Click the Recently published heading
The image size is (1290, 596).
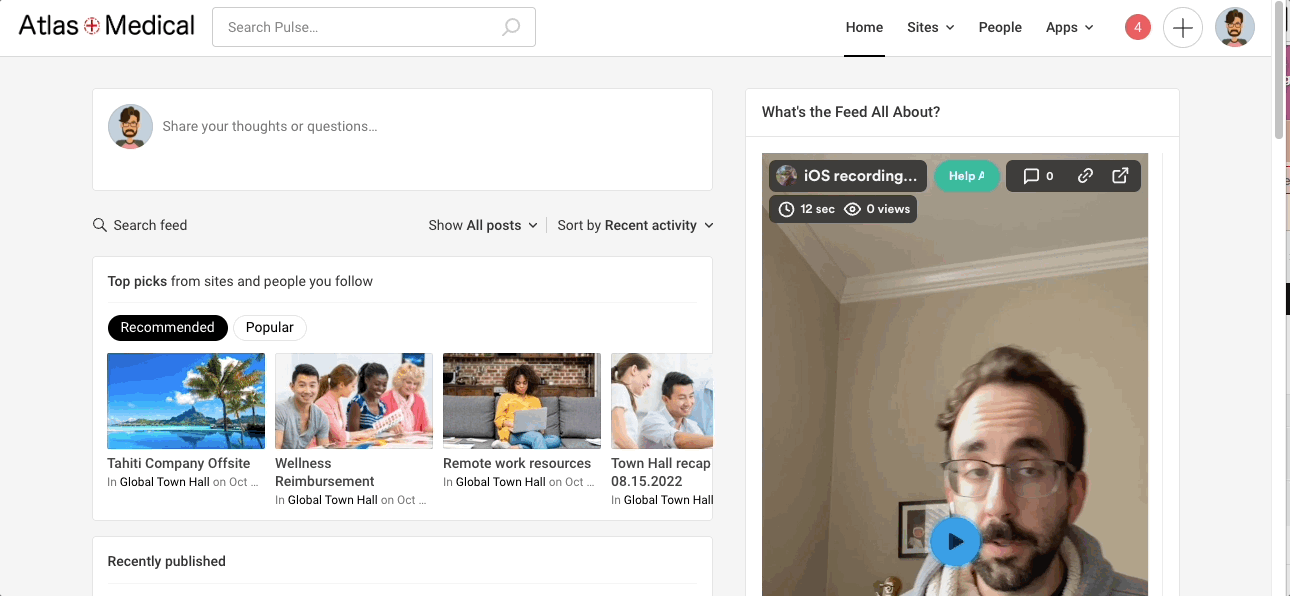tap(167, 561)
